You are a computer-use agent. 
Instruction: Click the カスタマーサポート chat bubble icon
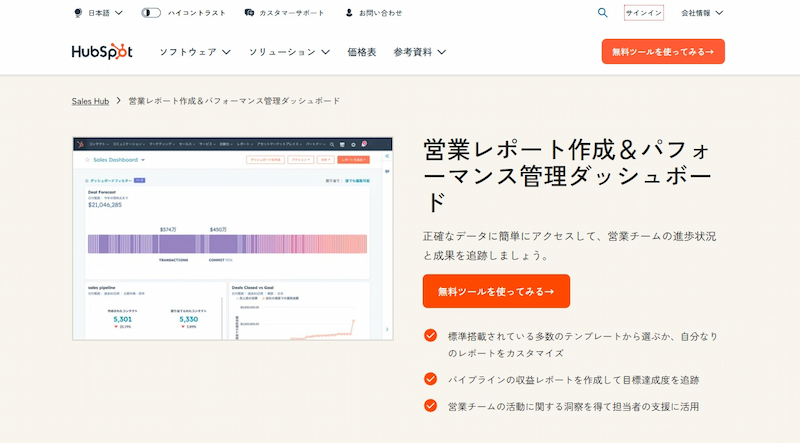pyautogui.click(x=249, y=13)
